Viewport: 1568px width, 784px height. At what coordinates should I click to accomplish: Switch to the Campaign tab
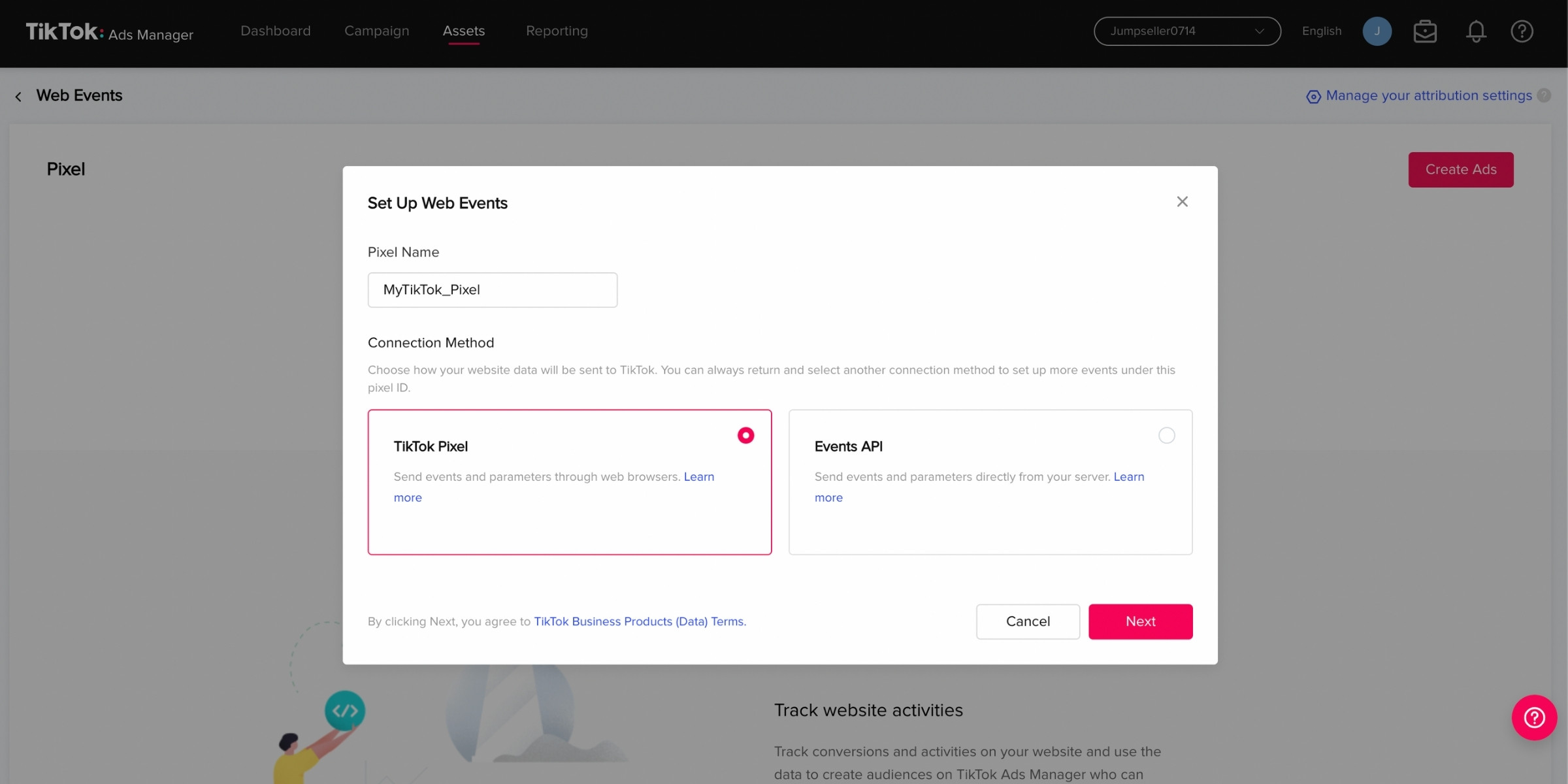[376, 31]
